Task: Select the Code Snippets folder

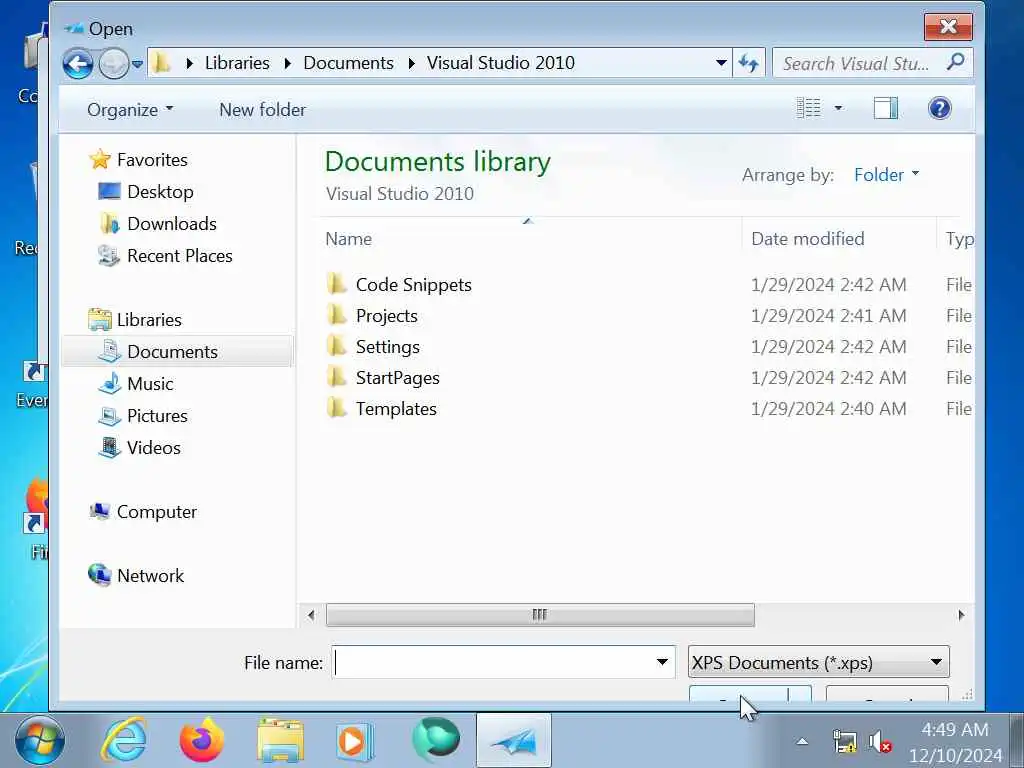Action: [413, 285]
